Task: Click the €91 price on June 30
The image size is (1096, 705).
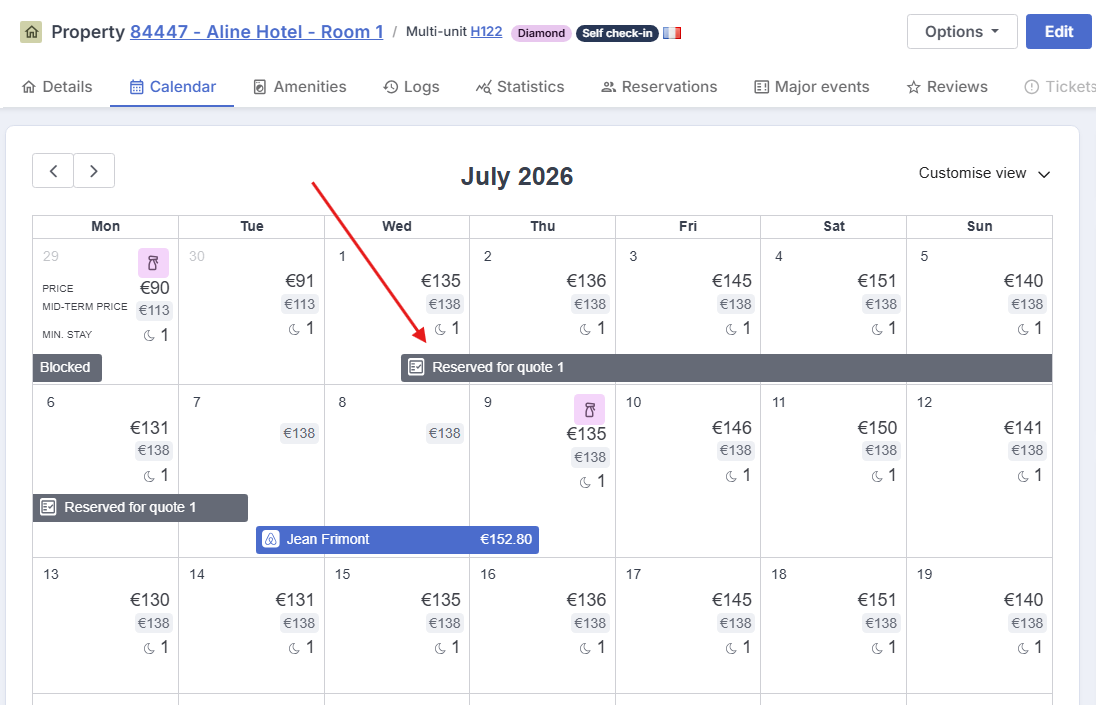Action: pyautogui.click(x=299, y=281)
